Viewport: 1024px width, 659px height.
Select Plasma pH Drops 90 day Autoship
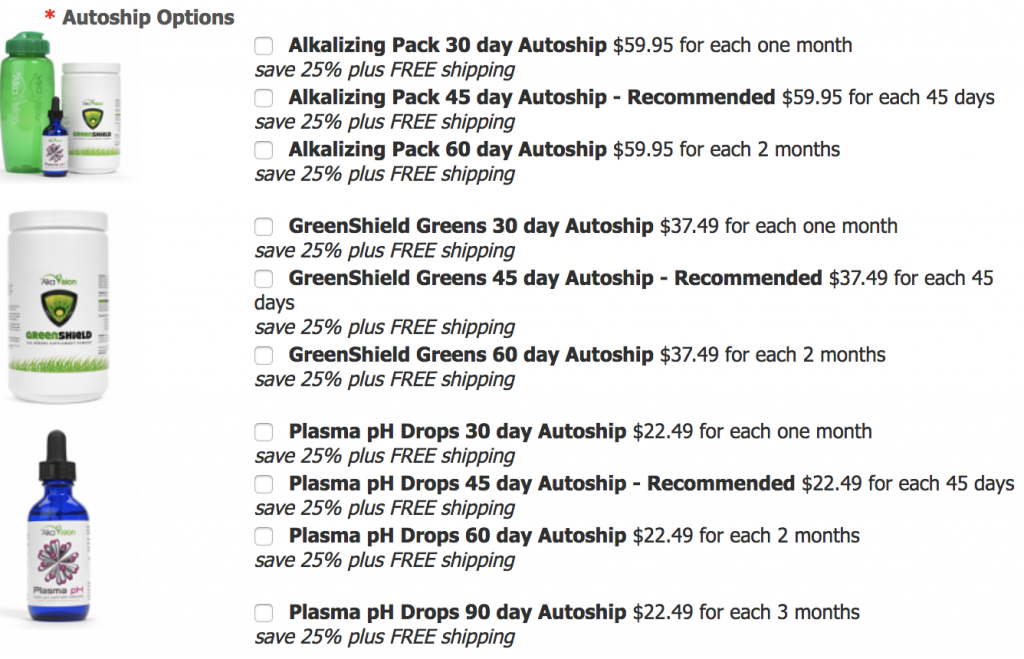[263, 613]
